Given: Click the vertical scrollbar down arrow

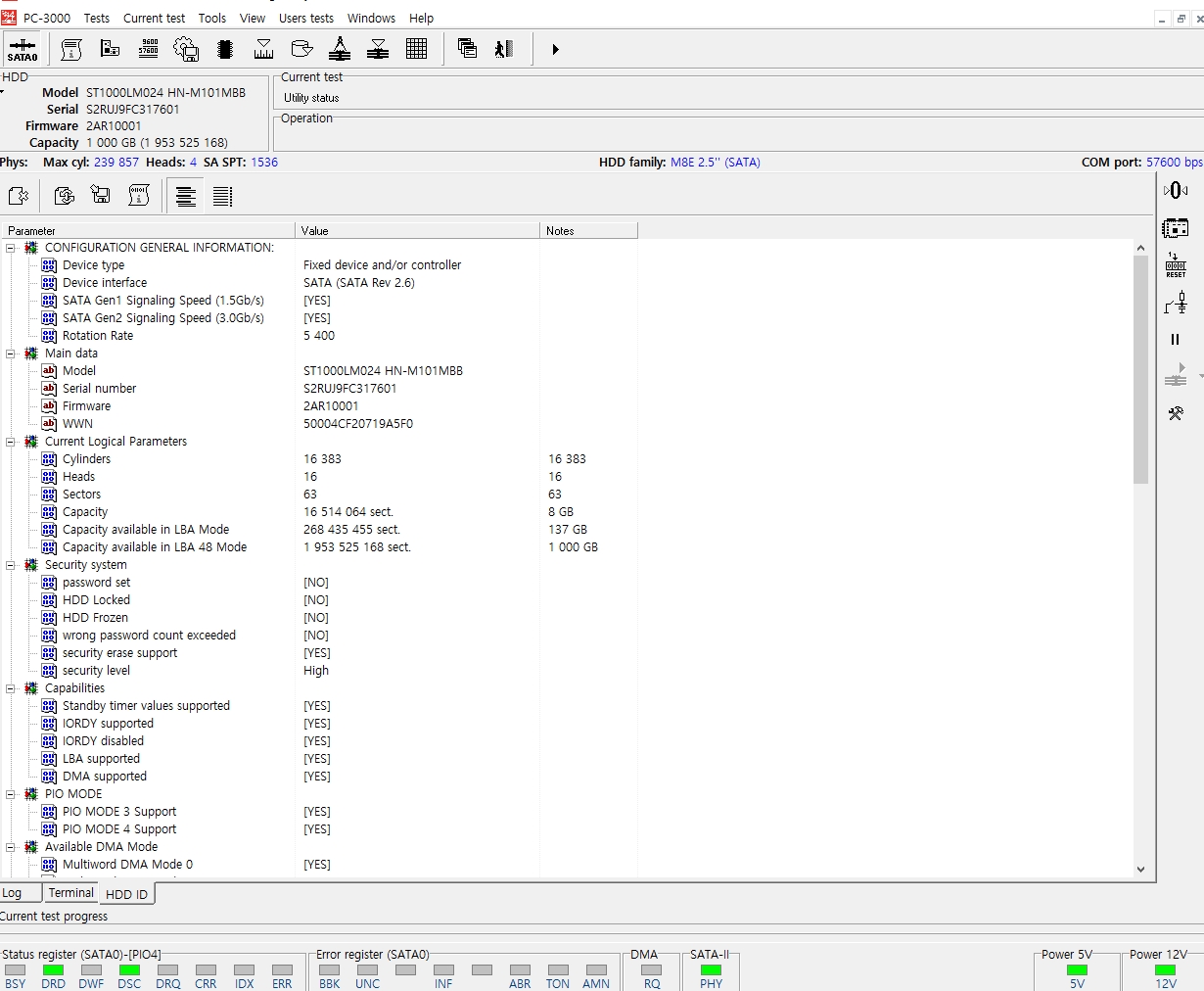Looking at the screenshot, I should pos(1140,869).
